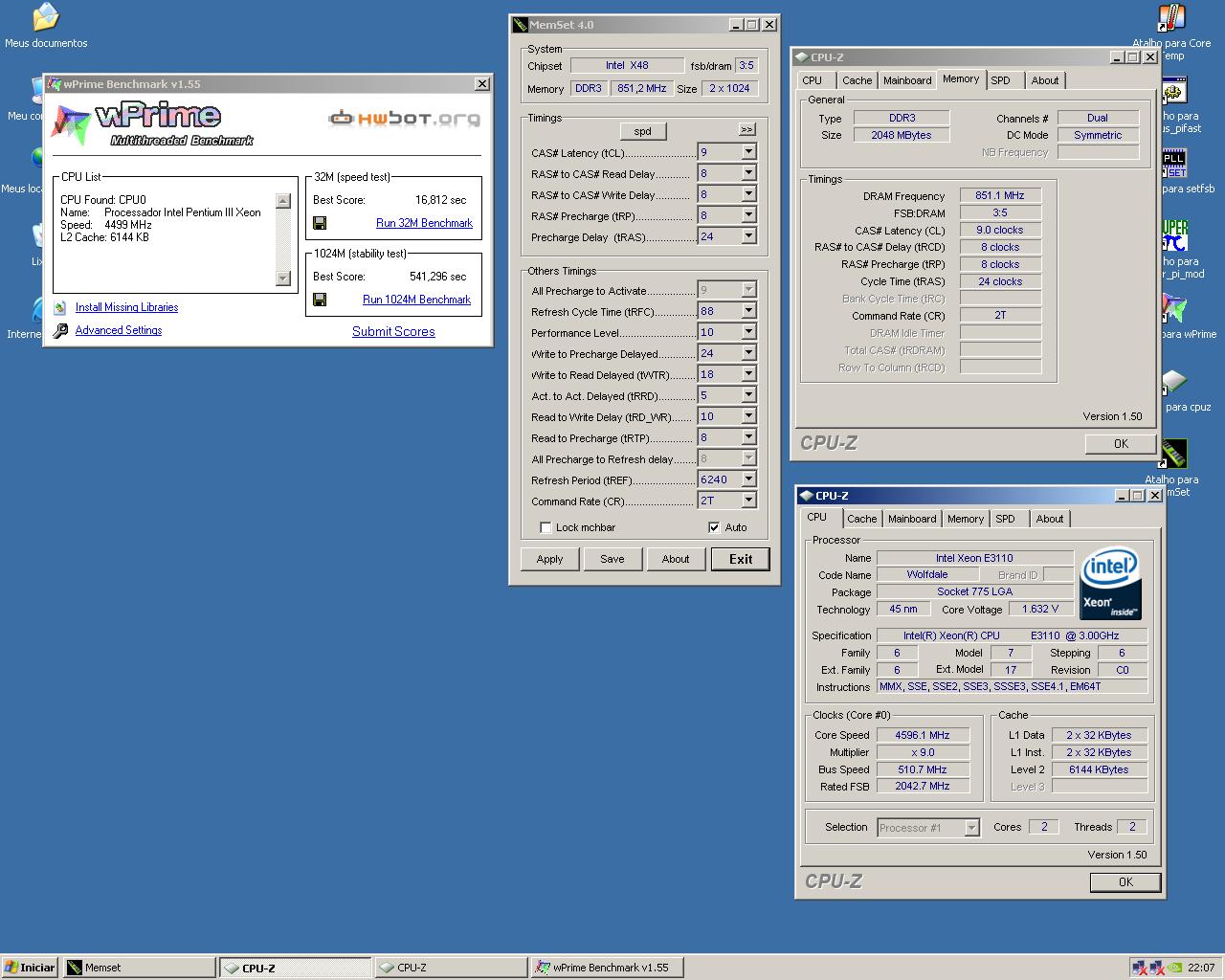Toggle Lock mchbar checkbox
The height and width of the screenshot is (980, 1225).
(546, 527)
